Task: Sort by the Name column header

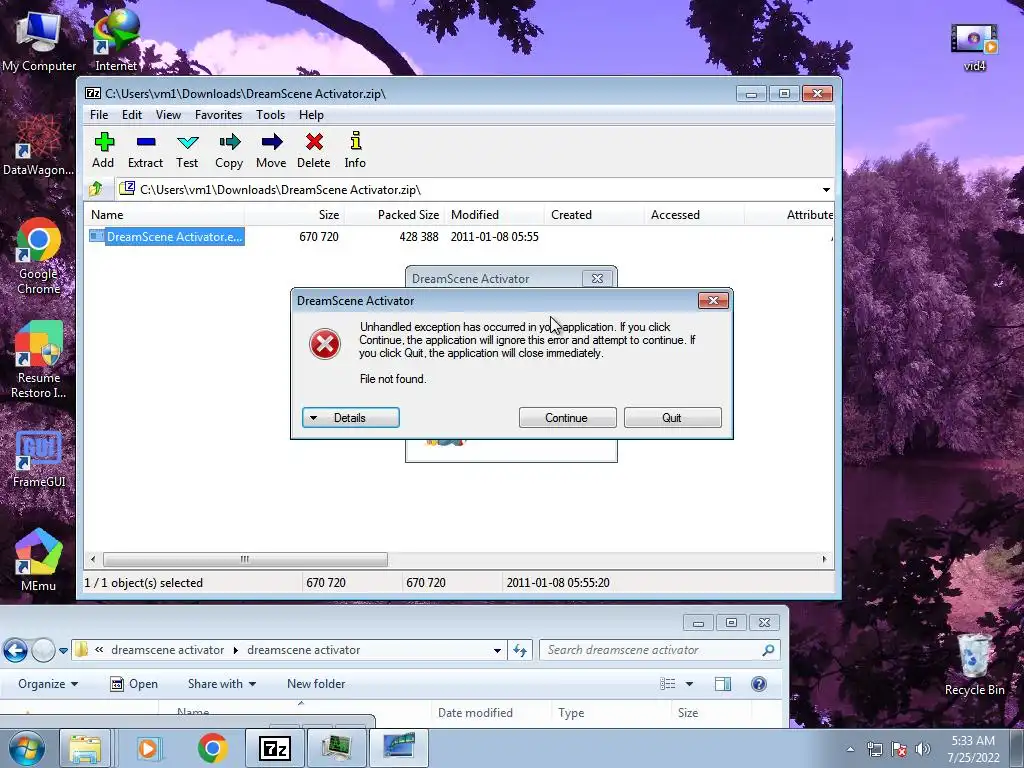Action: pyautogui.click(x=165, y=215)
